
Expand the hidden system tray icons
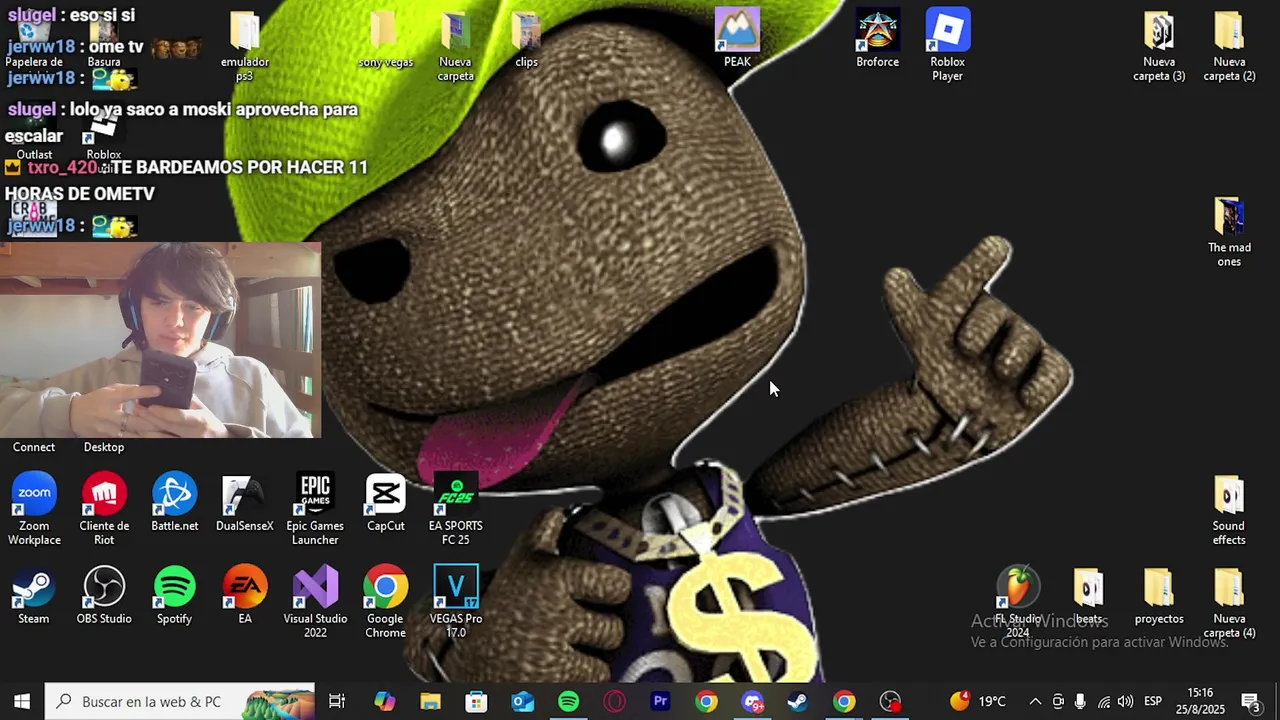[x=1035, y=701]
